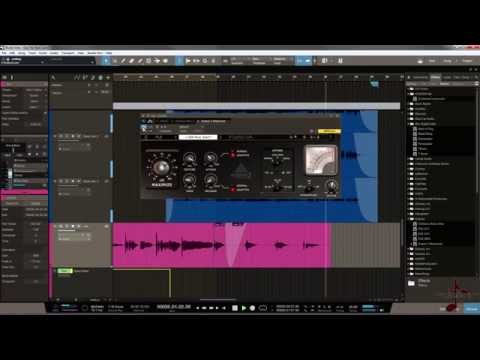The image size is (480, 360).
Task: Switch to the Loops tab in the browser
Action: pyautogui.click(x=447, y=77)
